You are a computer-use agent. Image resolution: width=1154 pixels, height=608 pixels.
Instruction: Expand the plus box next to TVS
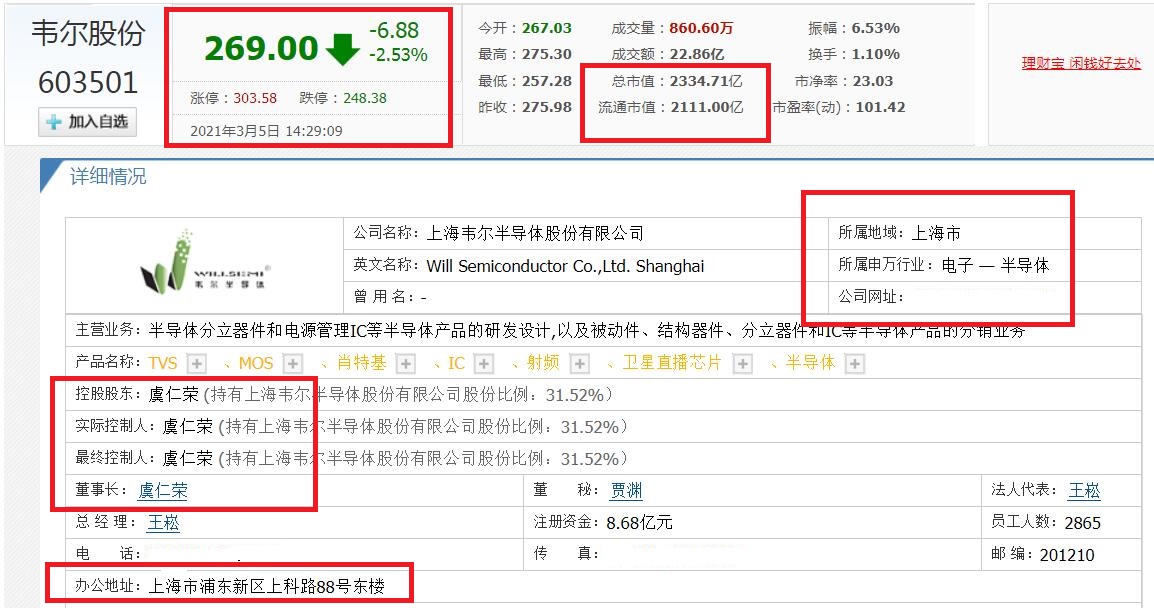tap(197, 364)
